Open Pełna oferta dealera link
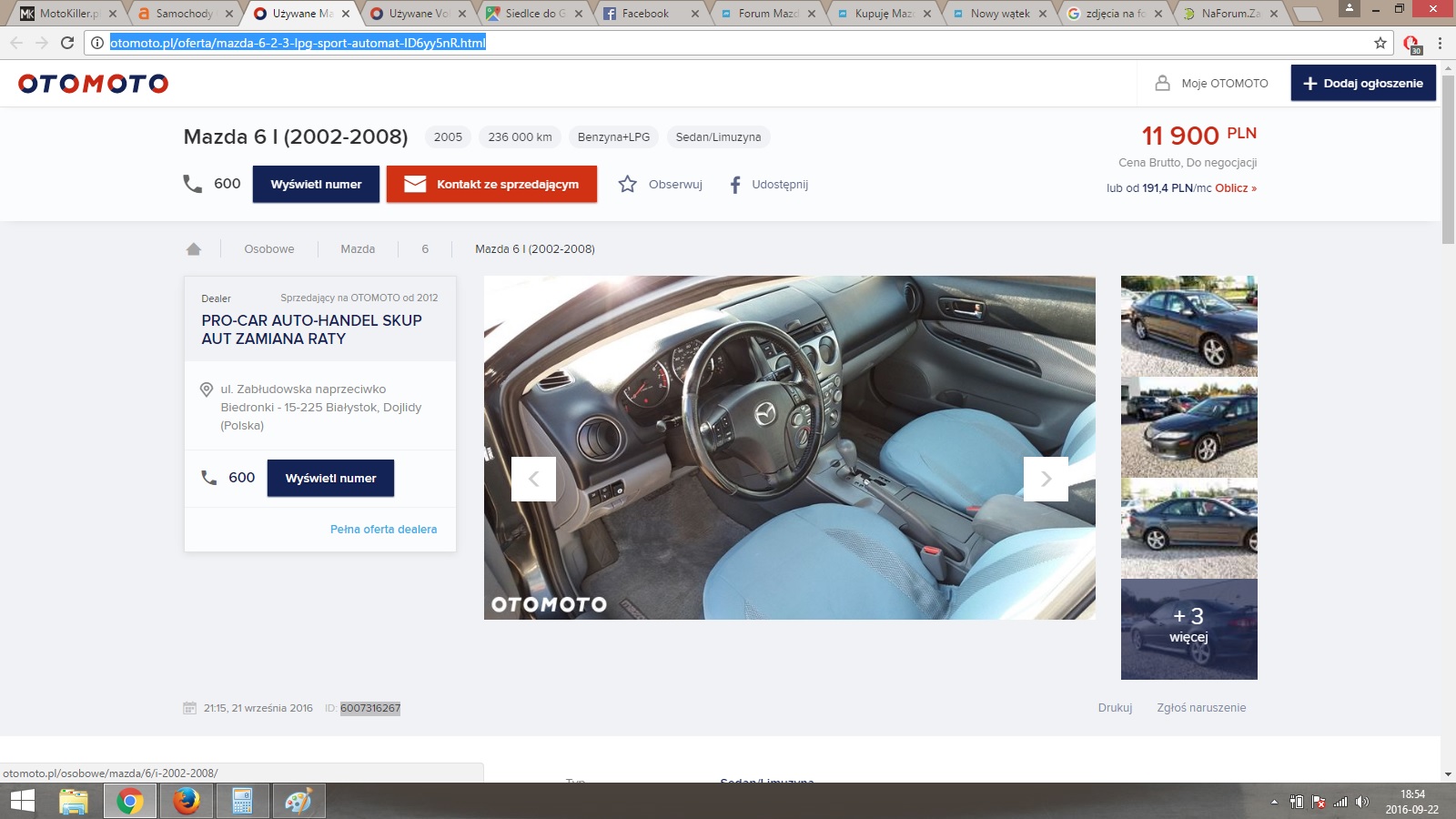Screen dimensions: 1456x819 pyautogui.click(x=383, y=530)
